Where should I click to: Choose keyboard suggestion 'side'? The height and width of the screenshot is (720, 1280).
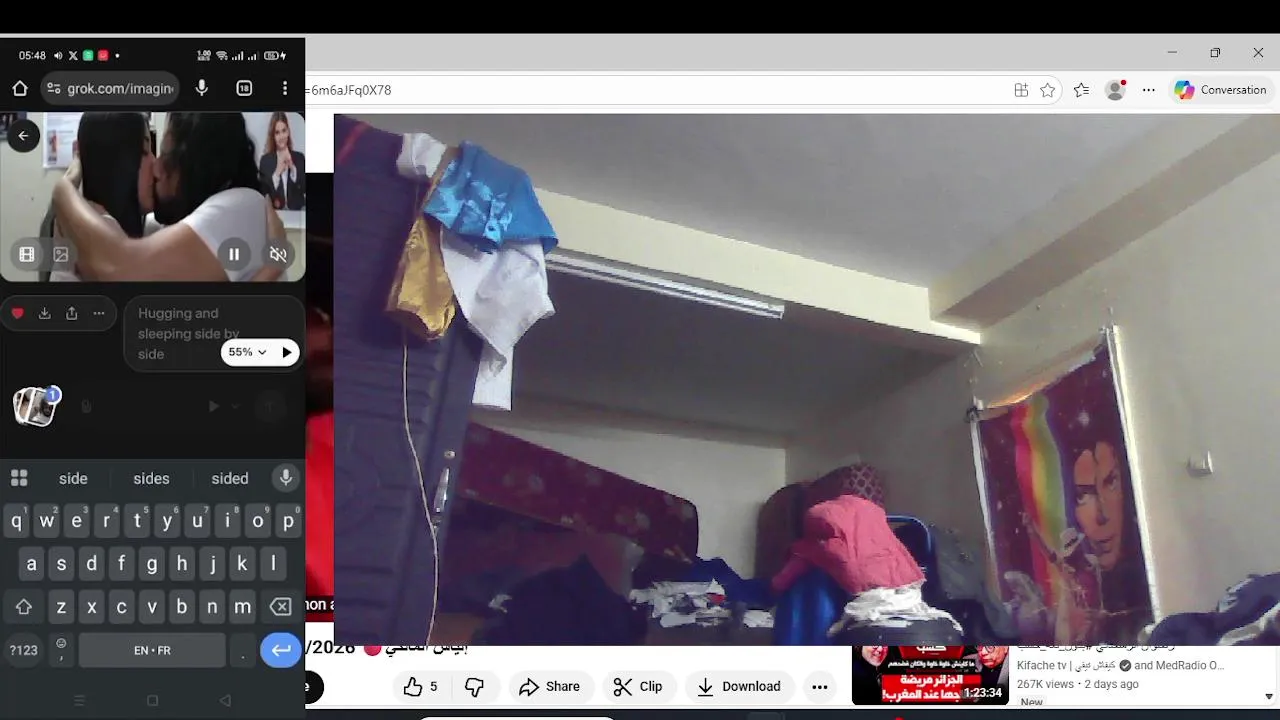point(73,478)
